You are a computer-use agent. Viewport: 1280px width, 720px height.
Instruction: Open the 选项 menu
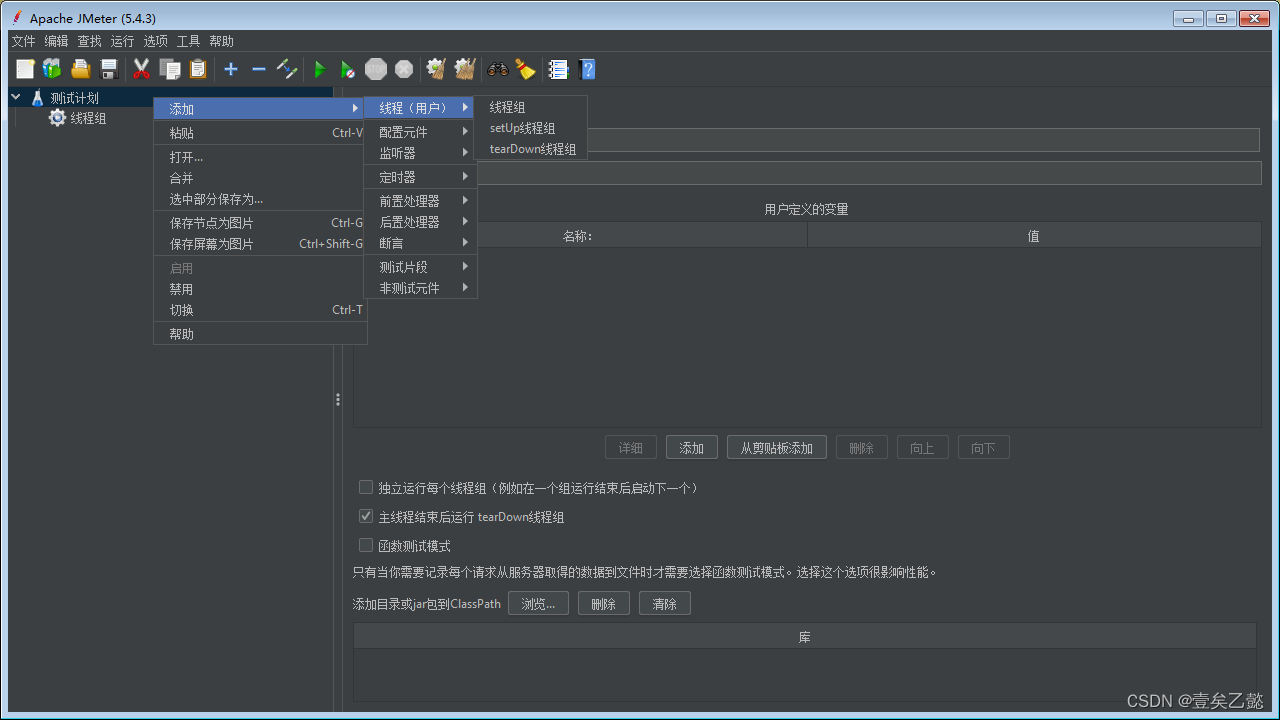(x=155, y=41)
